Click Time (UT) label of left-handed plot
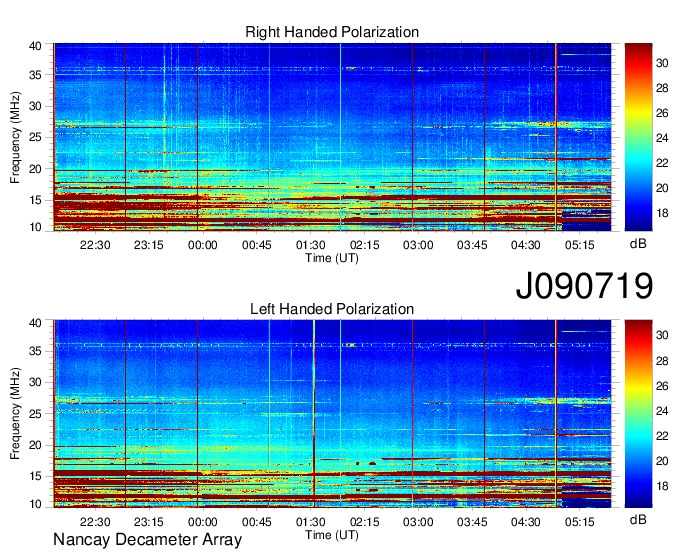 (x=332, y=535)
